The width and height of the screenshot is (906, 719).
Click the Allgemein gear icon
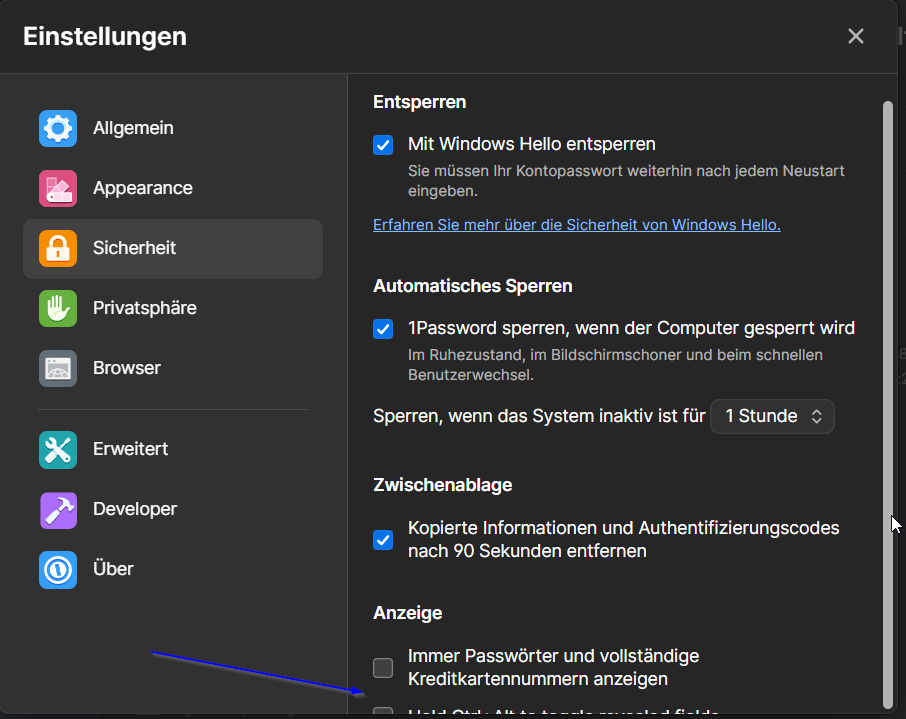[58, 128]
